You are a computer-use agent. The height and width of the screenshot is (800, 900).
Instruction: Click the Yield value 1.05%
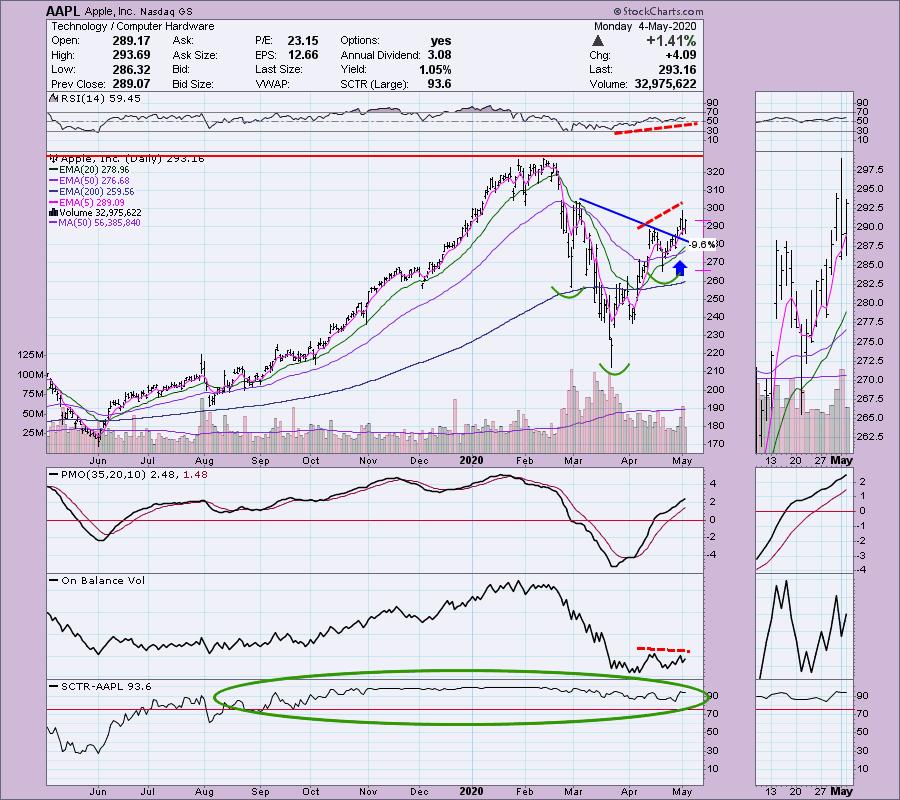pyautogui.click(x=435, y=69)
